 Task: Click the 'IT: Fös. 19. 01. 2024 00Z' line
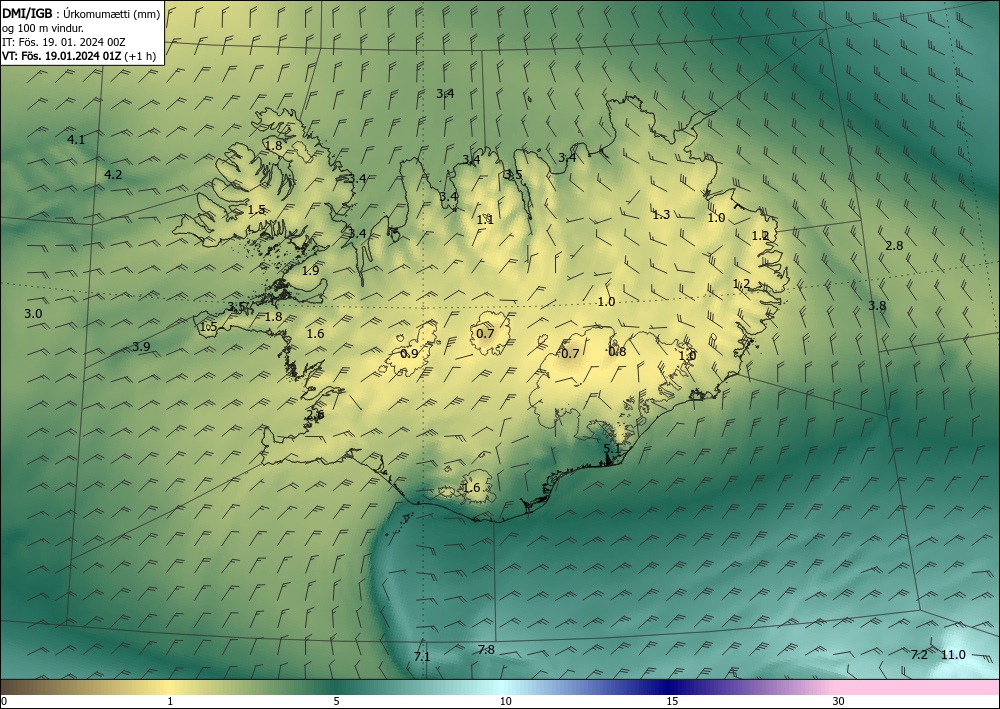64,42
